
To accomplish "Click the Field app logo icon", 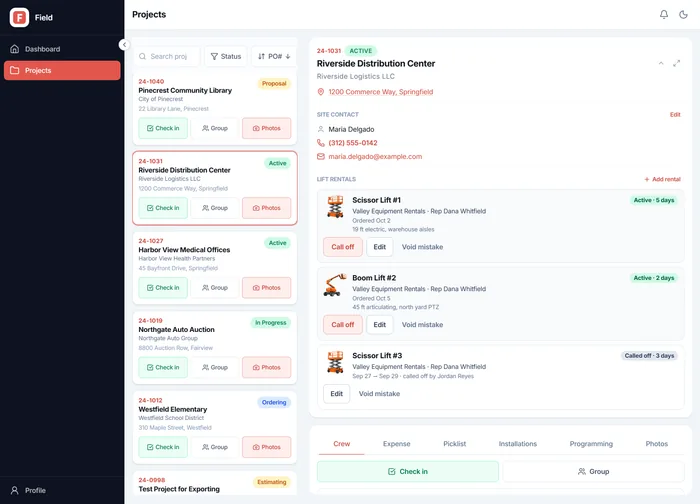I will click(19, 17).
